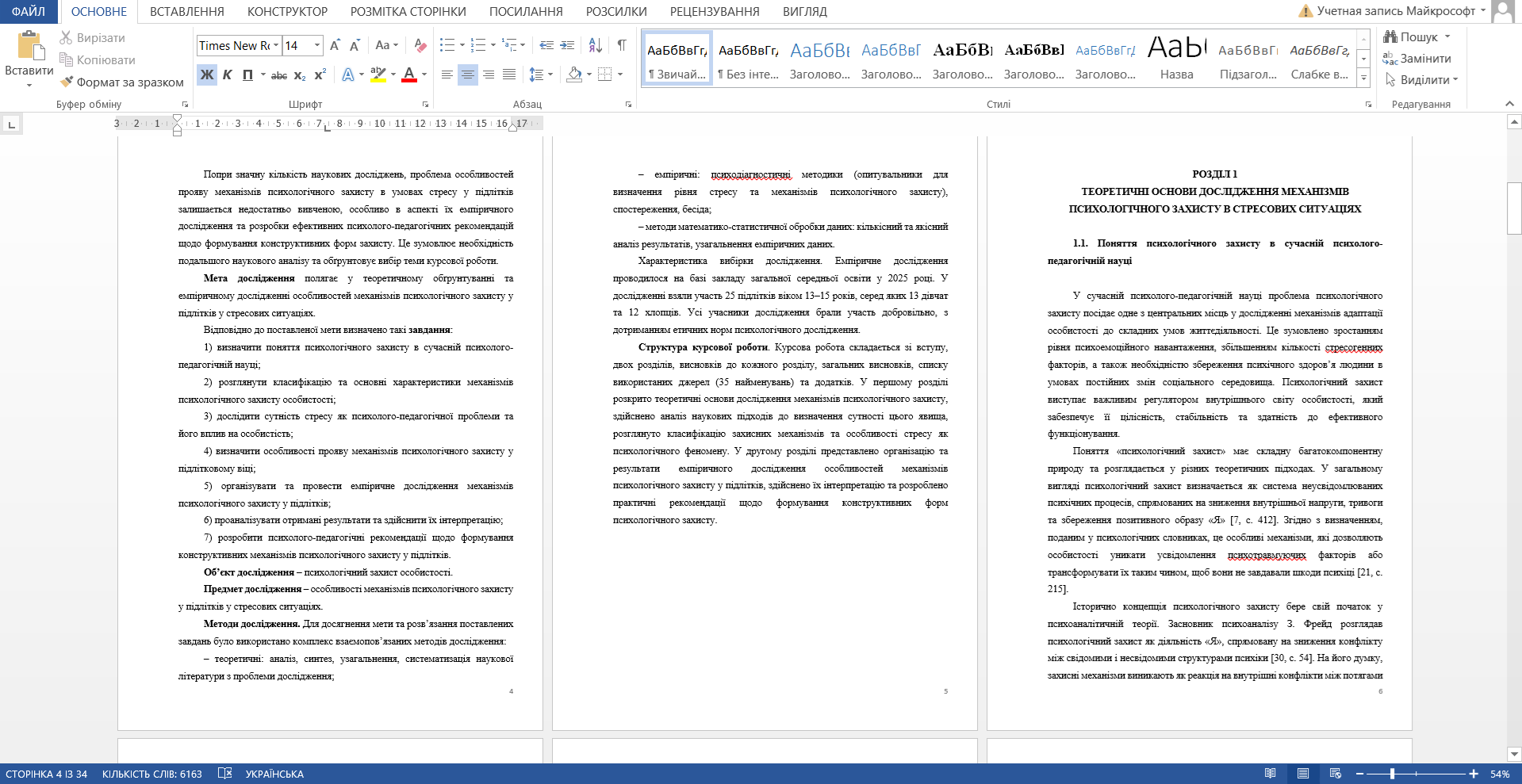
Task: Apply subscript formatting
Action: click(x=300, y=75)
